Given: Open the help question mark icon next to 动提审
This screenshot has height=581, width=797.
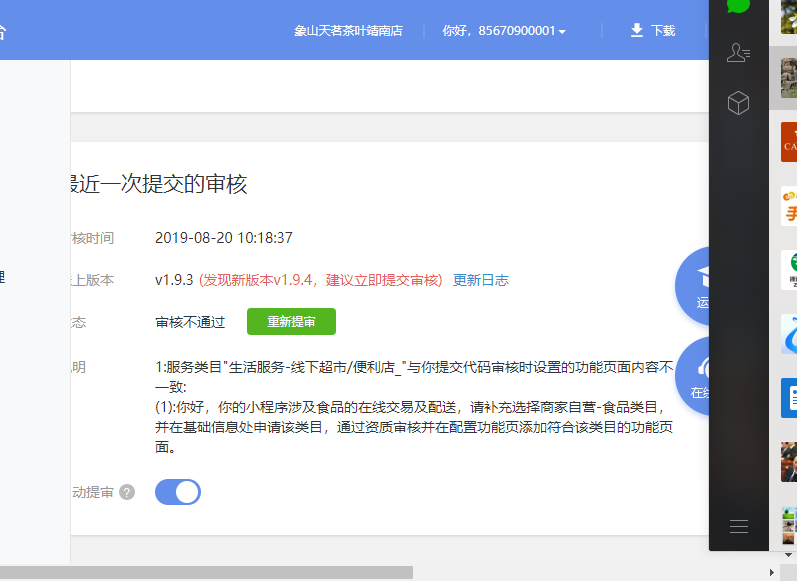Looking at the screenshot, I should 127,492.
